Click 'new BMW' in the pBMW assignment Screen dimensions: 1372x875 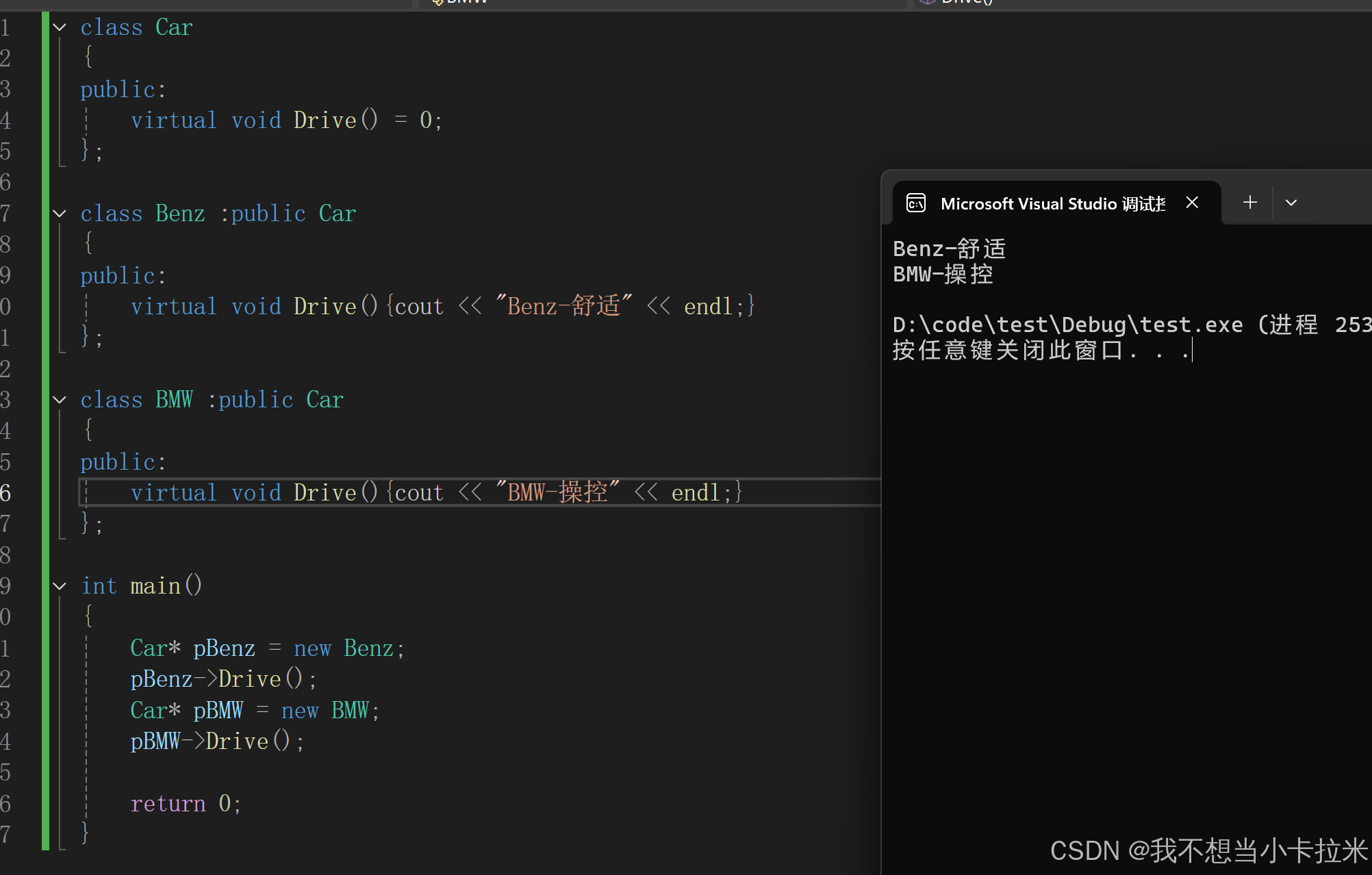pyautogui.click(x=325, y=711)
